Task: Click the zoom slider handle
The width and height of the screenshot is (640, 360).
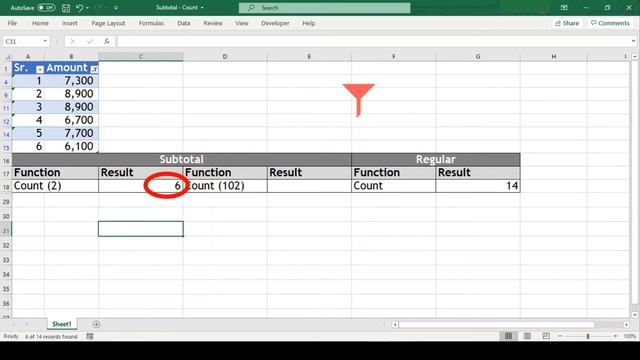Action: (588, 336)
